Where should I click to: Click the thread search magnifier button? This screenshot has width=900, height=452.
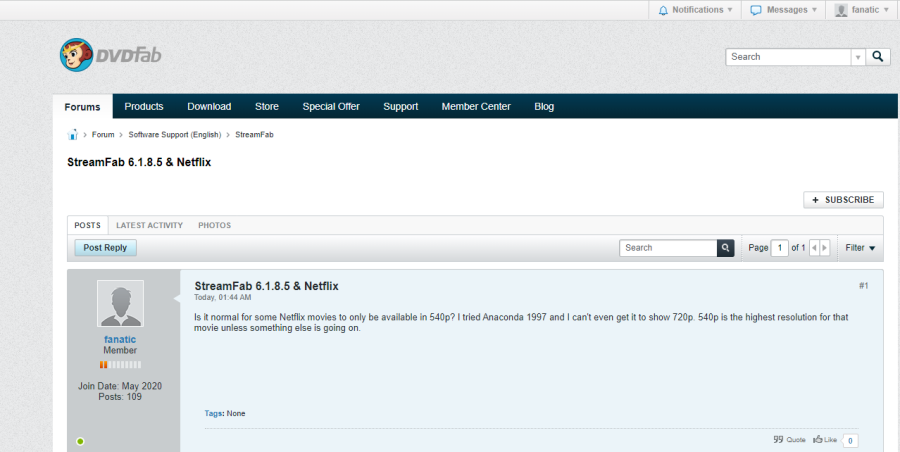(726, 248)
